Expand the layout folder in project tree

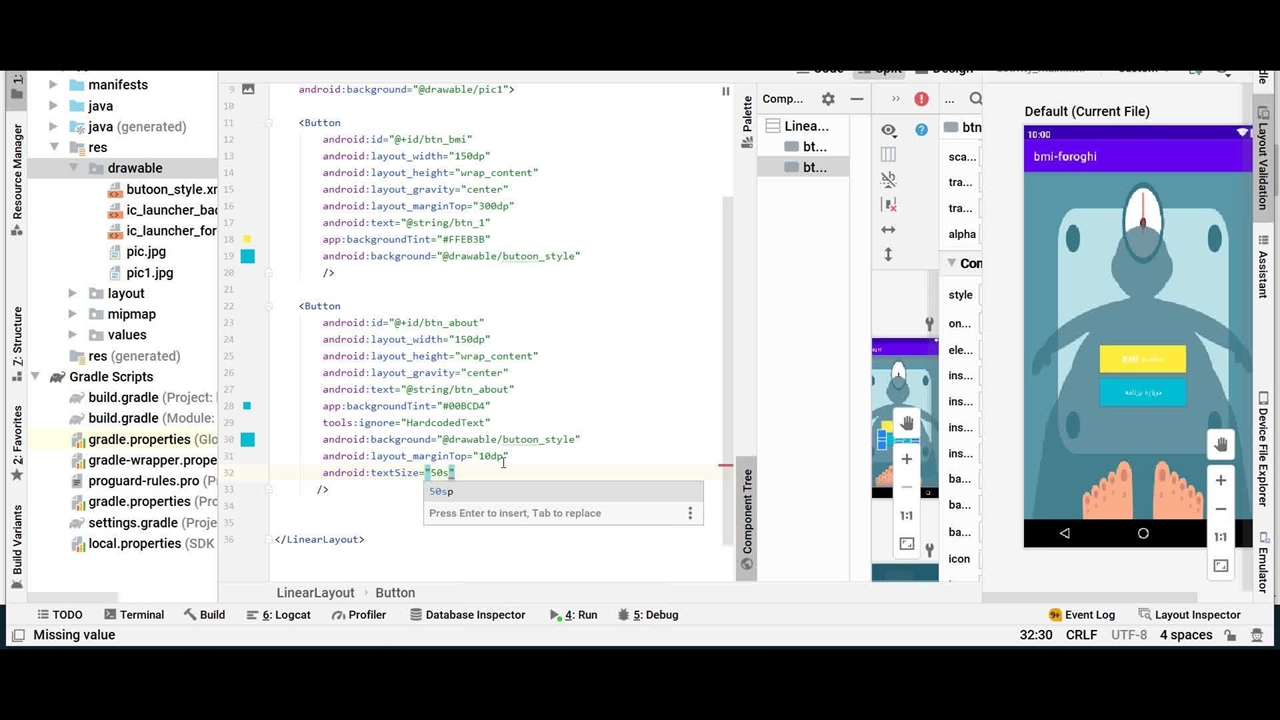coord(72,293)
